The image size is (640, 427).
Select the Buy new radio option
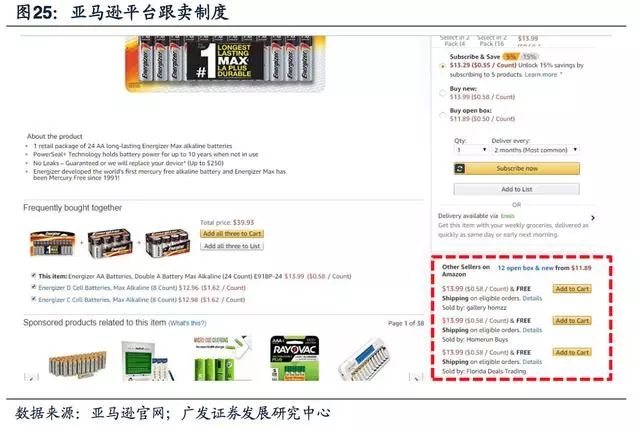click(x=442, y=93)
